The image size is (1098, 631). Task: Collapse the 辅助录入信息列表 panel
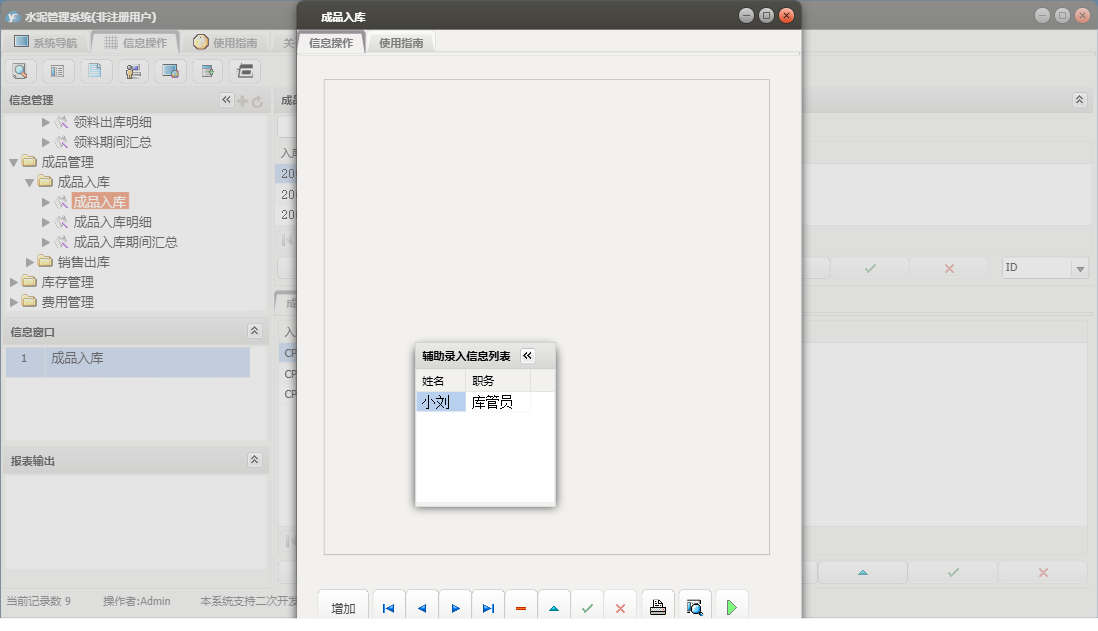pyautogui.click(x=528, y=356)
